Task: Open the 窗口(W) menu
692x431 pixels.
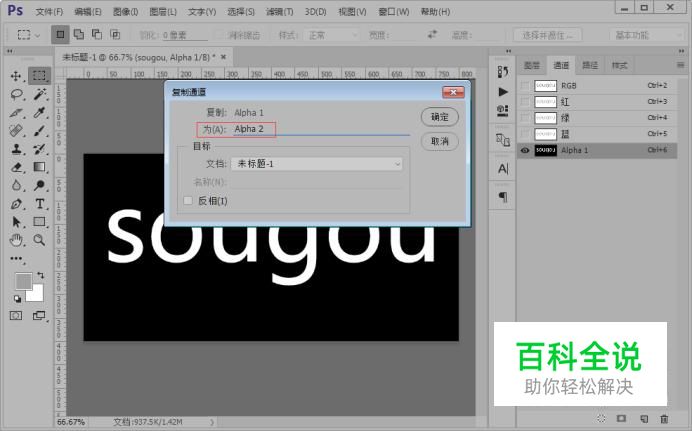Action: [394, 11]
